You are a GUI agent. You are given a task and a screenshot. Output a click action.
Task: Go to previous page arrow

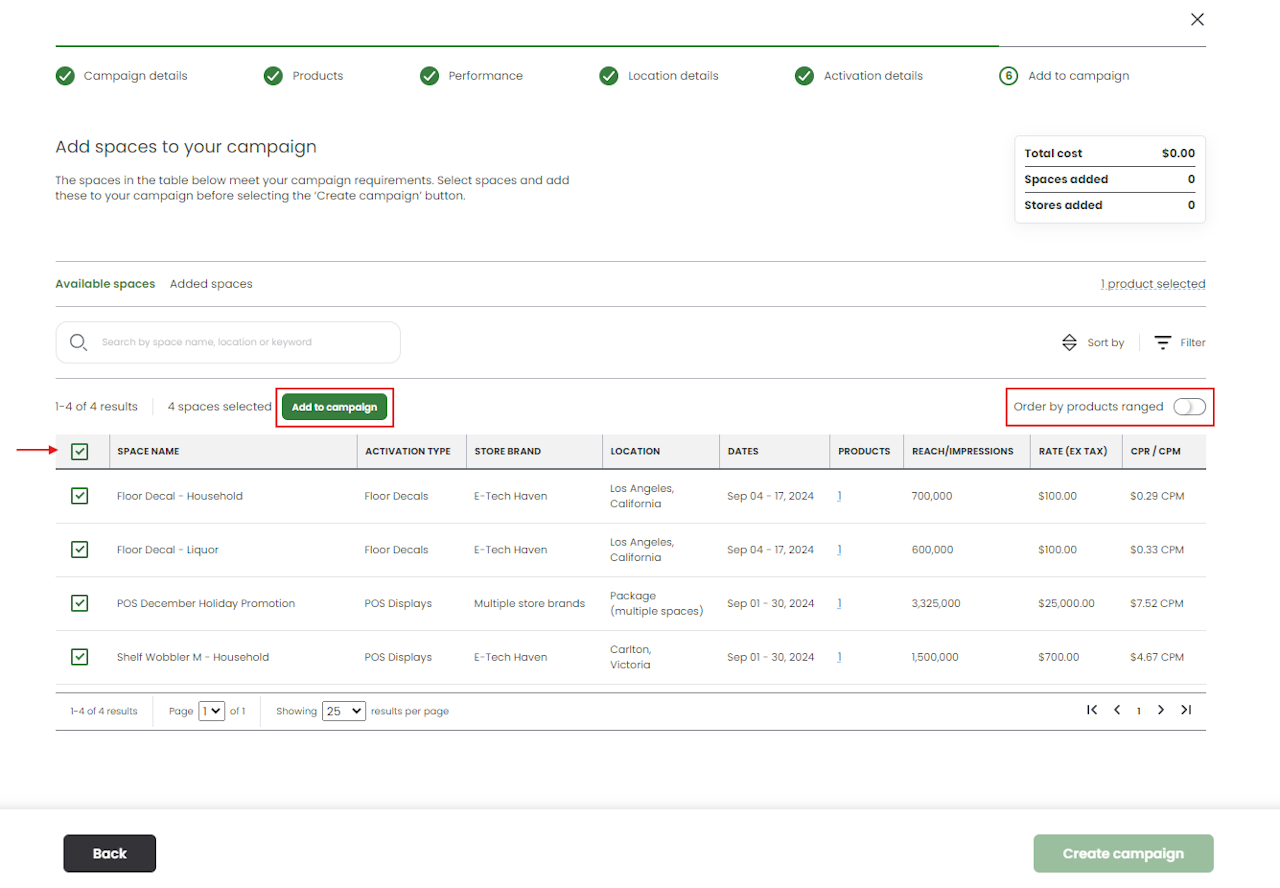pos(1117,710)
